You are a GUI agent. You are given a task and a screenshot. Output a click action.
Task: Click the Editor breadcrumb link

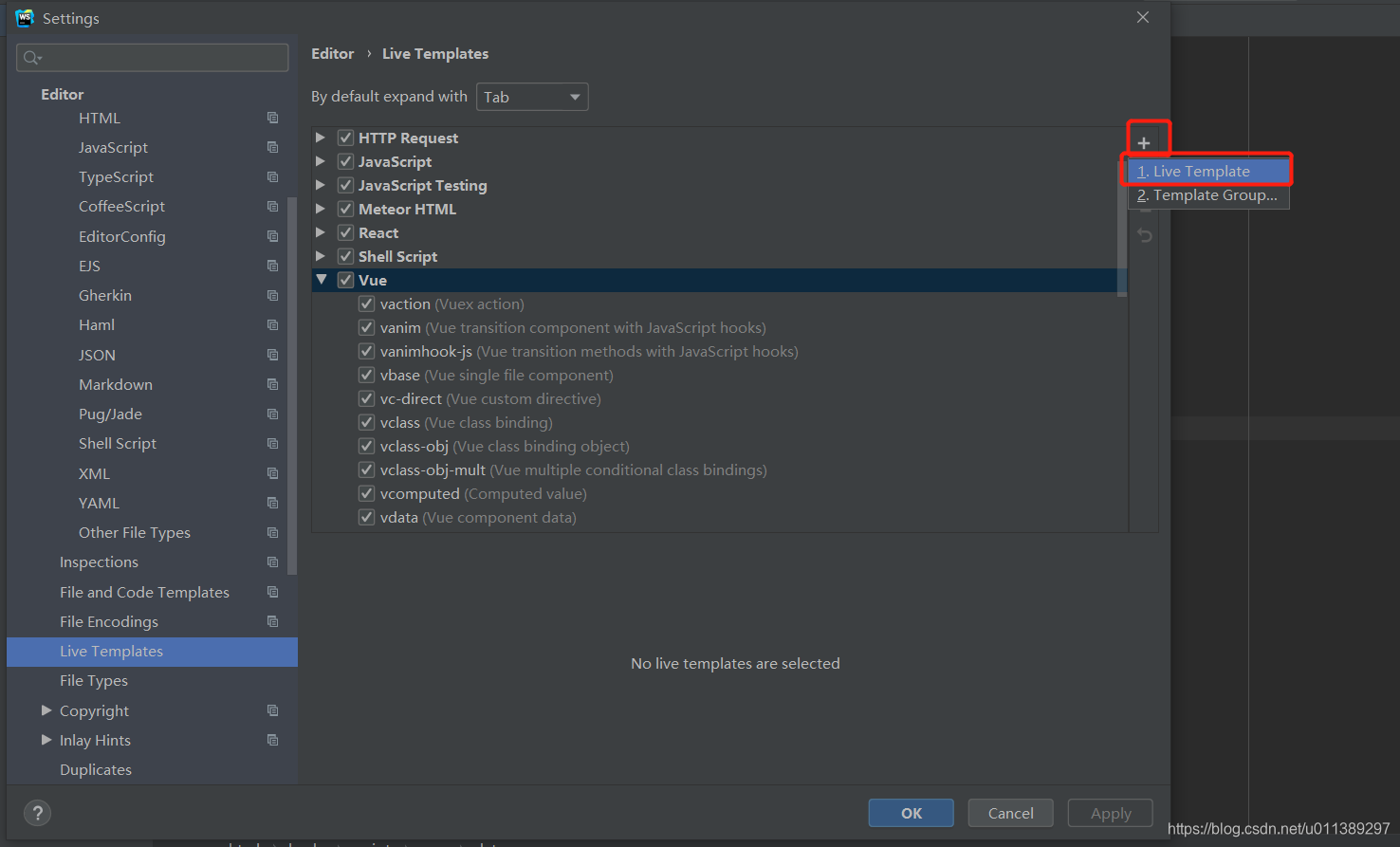coord(333,54)
